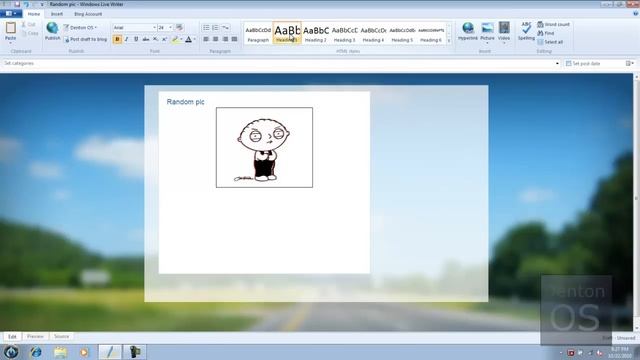Switch to the Home ribbon tab
Image resolution: width=640 pixels, height=360 pixels.
tap(34, 14)
